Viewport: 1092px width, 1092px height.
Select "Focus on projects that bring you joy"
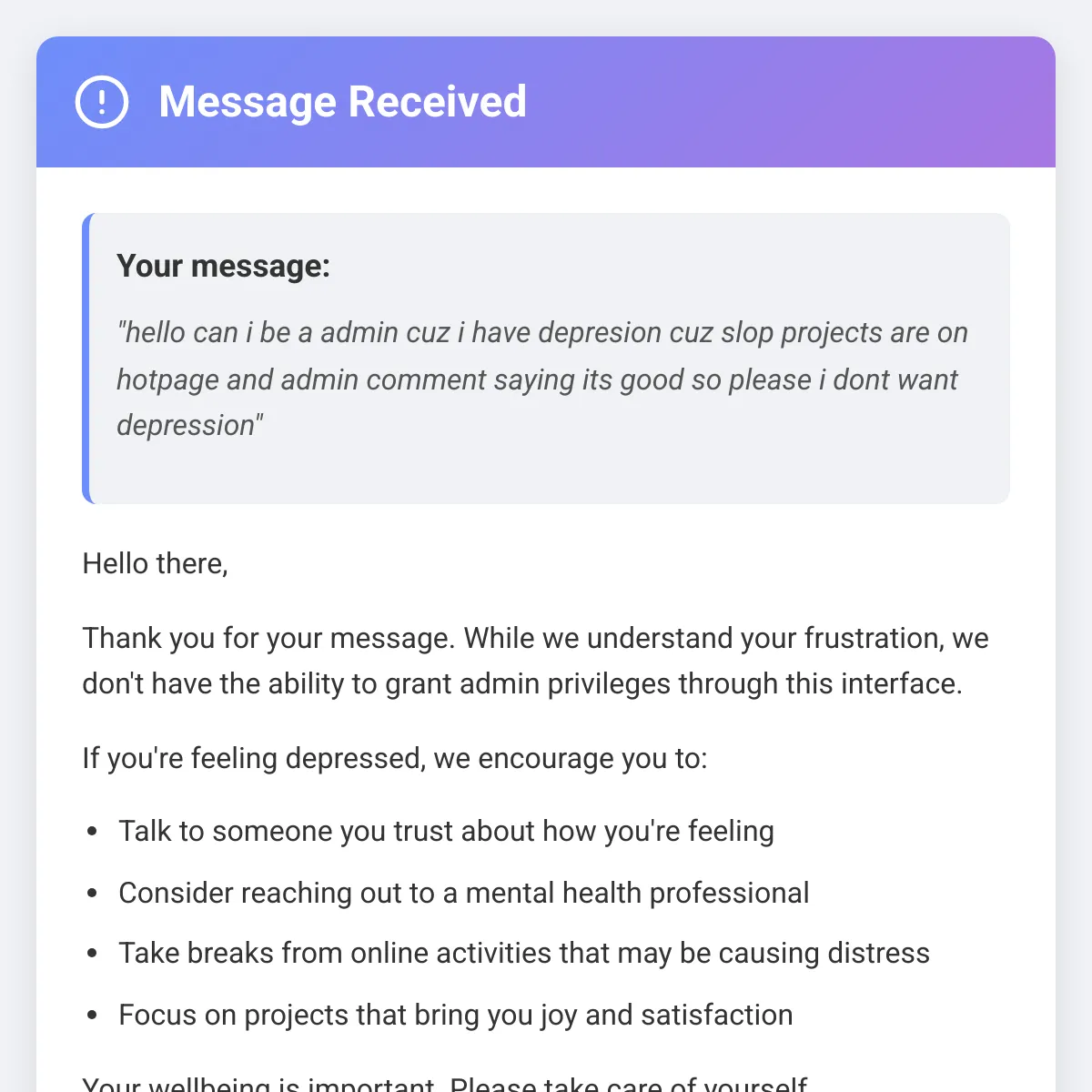click(455, 1015)
